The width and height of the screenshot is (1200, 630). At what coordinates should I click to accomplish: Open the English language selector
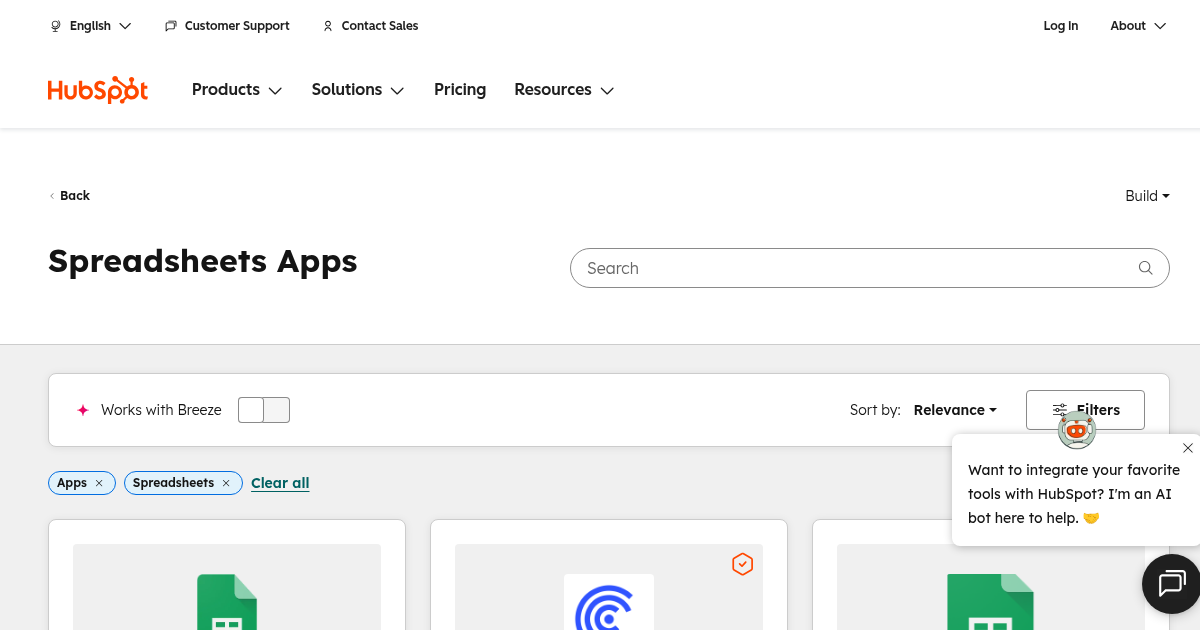[91, 26]
